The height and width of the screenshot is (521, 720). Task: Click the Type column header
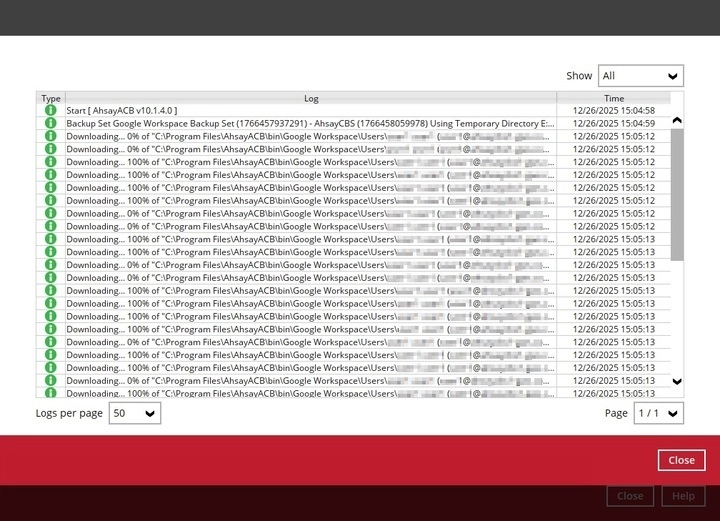(x=51, y=98)
